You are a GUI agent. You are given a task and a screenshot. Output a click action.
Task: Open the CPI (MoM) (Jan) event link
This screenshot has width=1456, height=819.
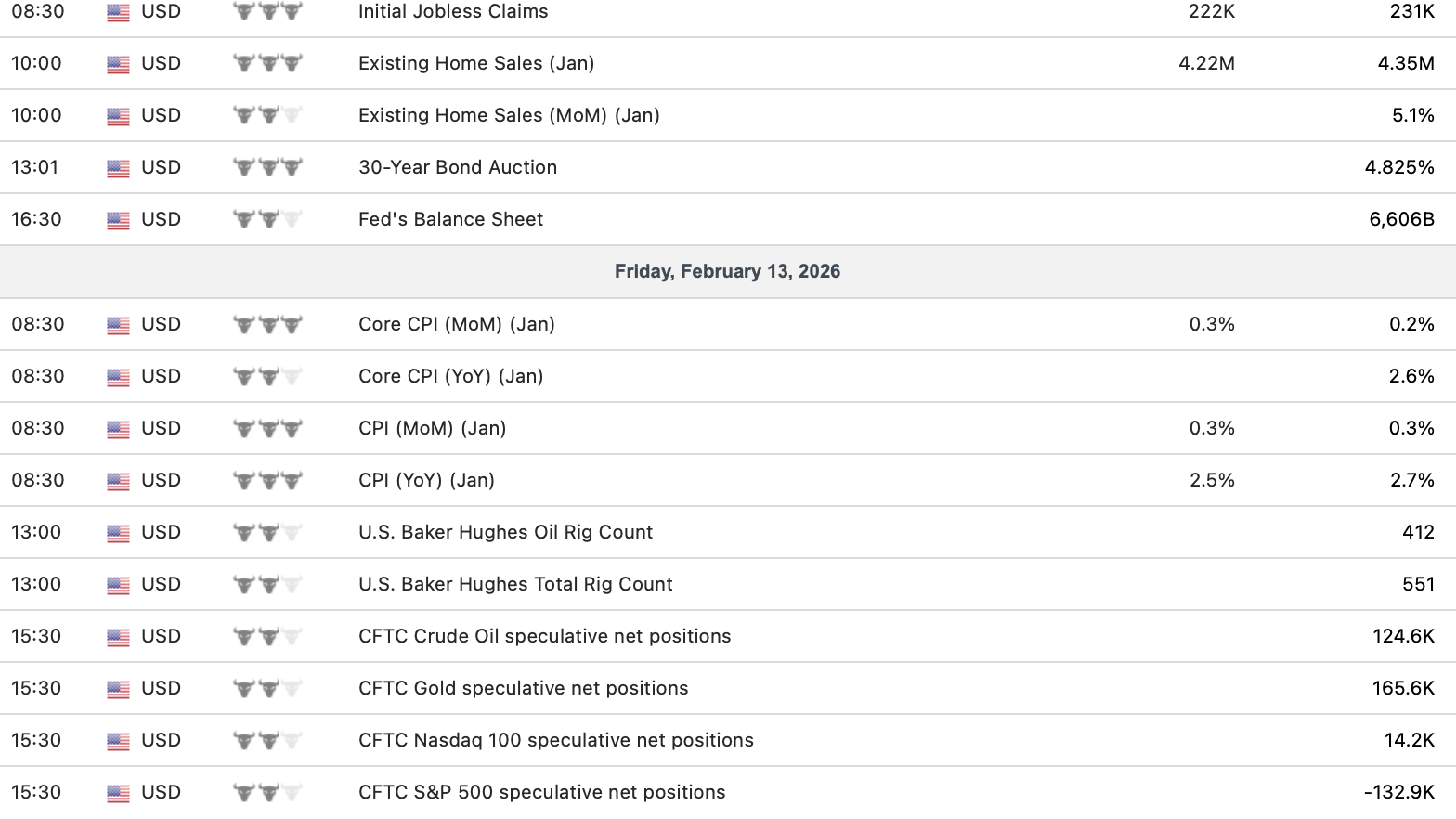tap(432, 428)
